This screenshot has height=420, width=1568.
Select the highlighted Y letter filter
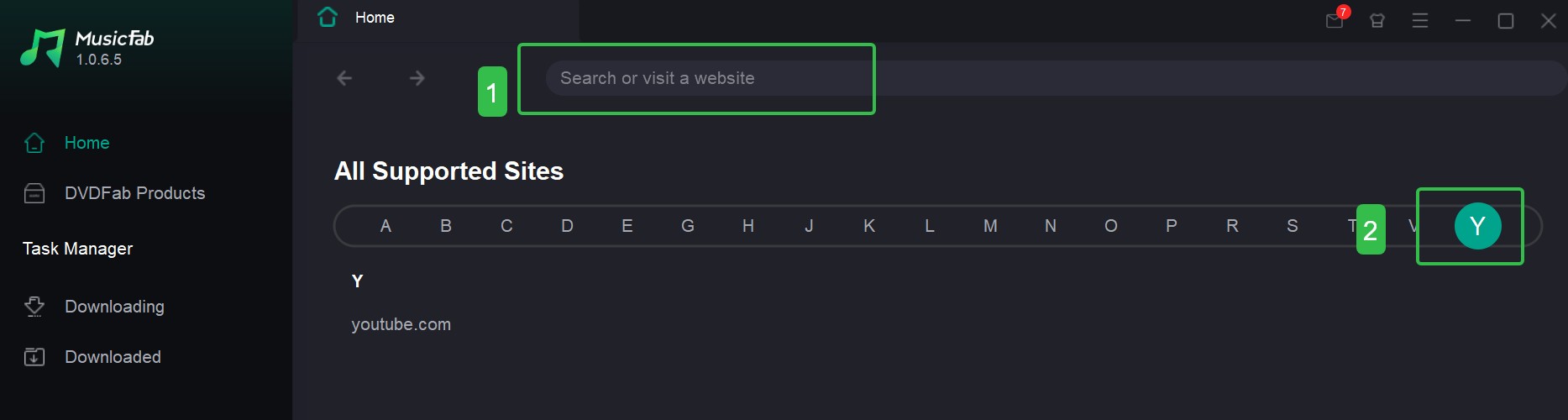(1477, 226)
